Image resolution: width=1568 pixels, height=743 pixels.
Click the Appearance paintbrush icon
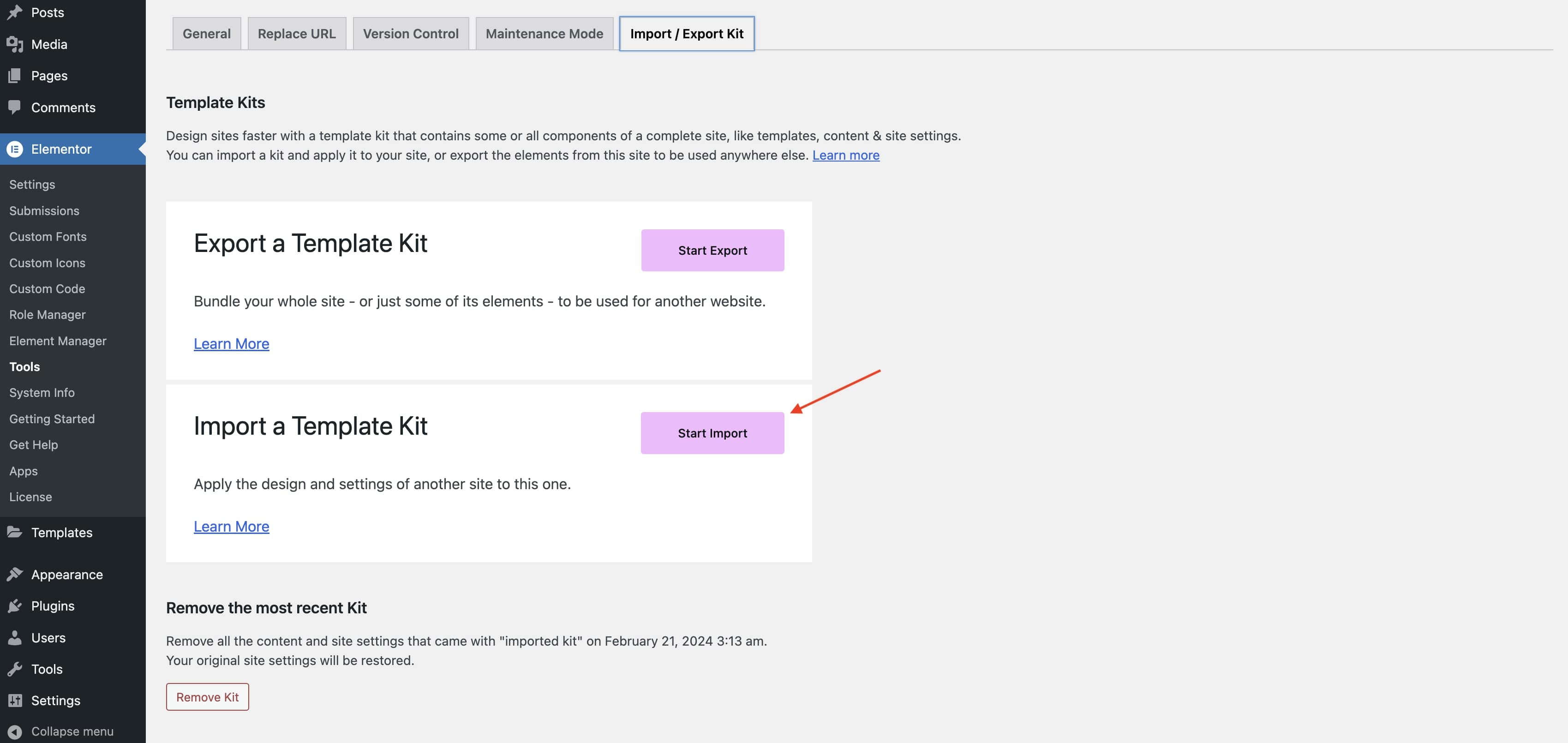pos(15,575)
